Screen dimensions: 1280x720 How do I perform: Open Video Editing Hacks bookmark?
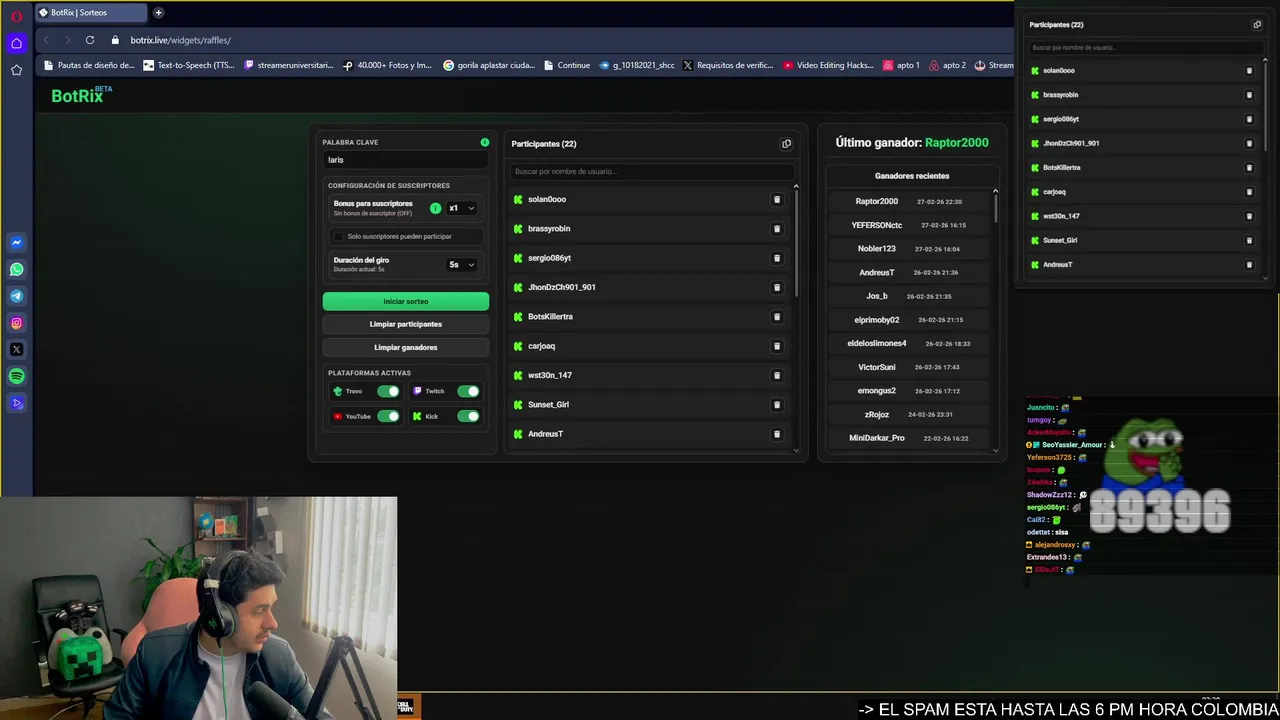click(x=829, y=66)
